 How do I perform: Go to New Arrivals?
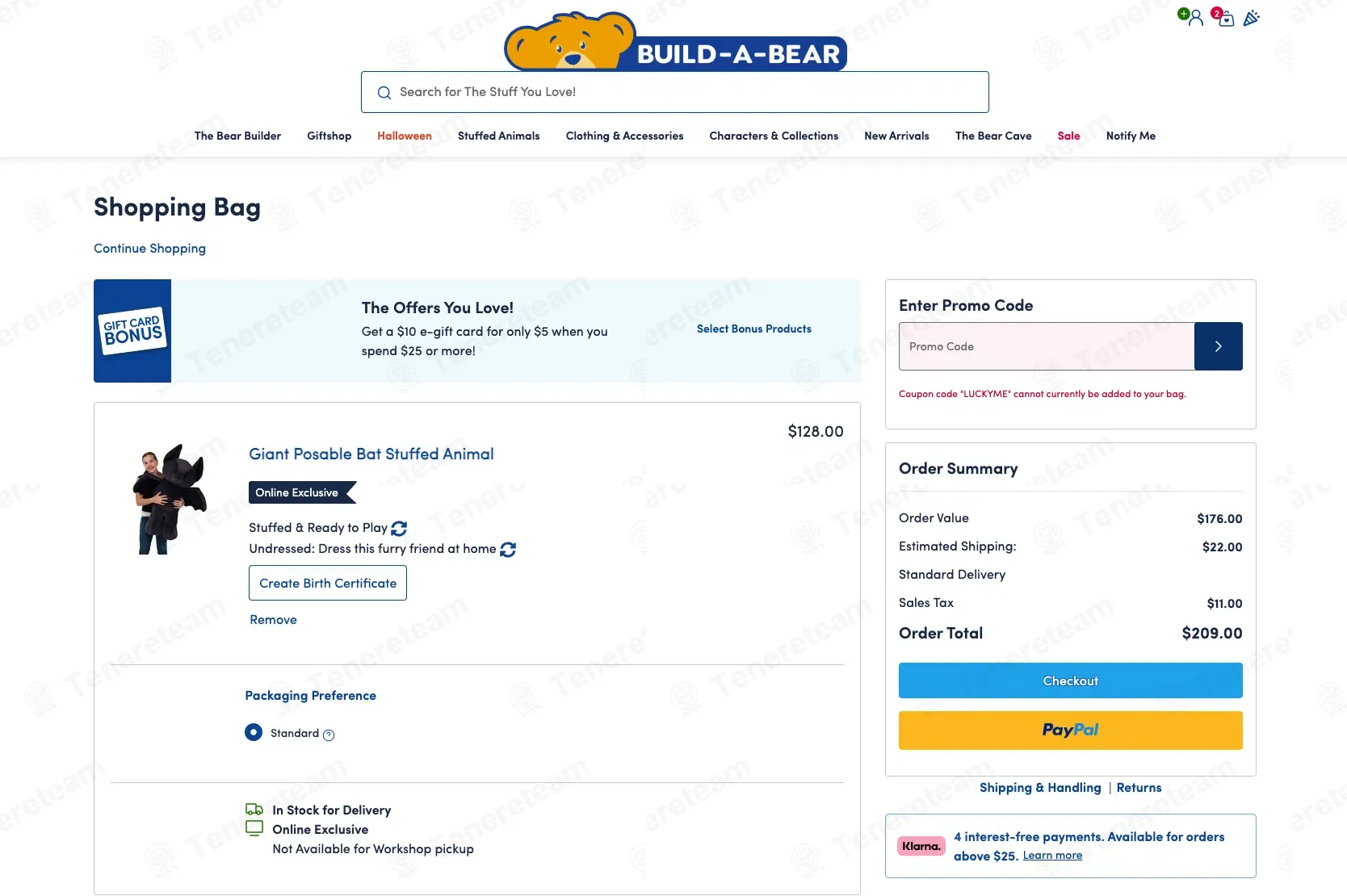896,136
